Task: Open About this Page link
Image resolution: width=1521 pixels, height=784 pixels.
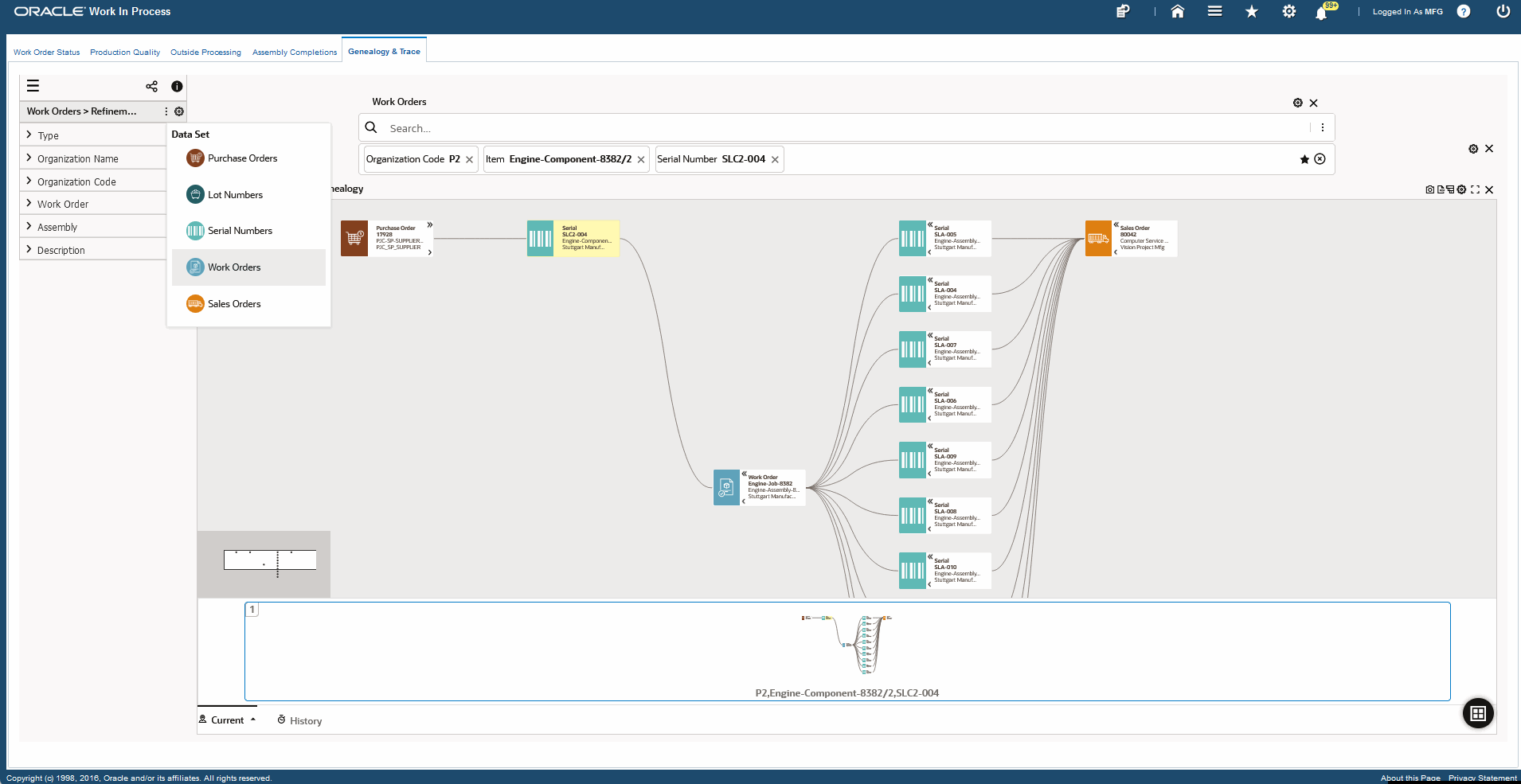Action: click(1410, 778)
